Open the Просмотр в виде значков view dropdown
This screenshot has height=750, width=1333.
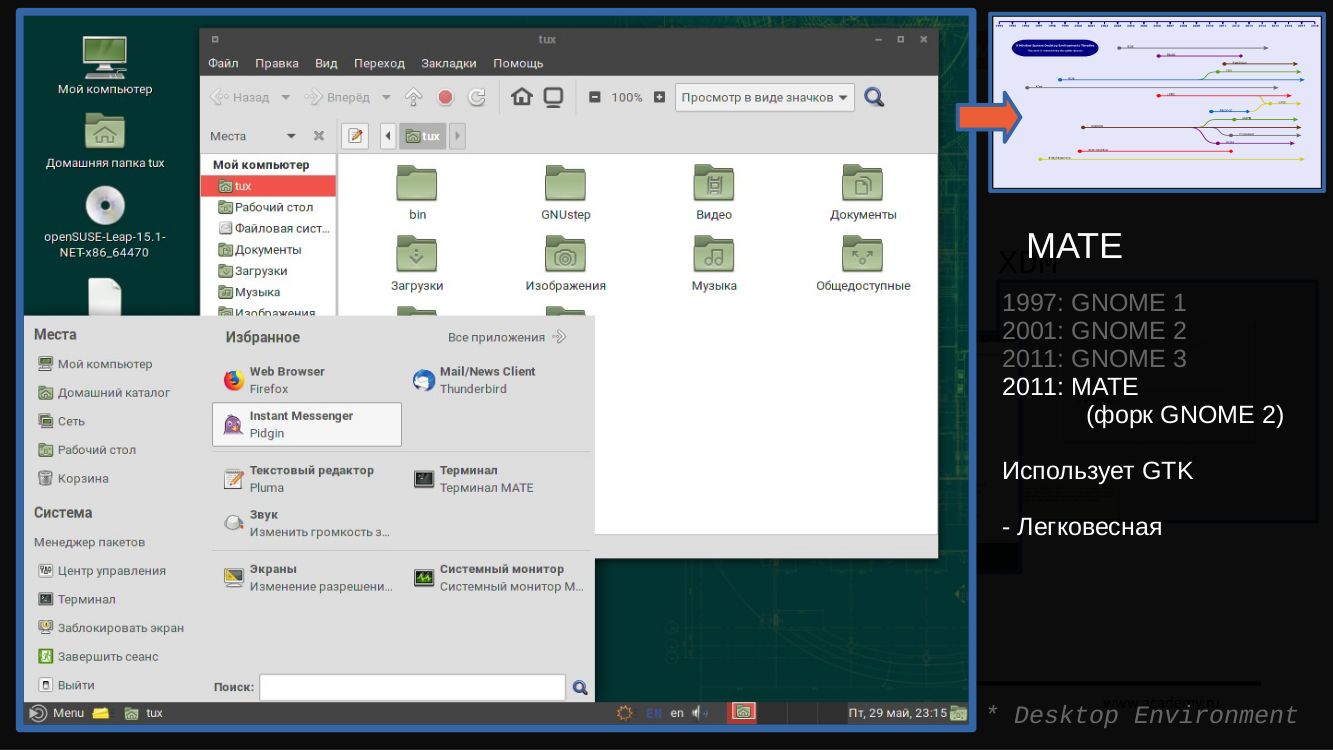tap(765, 98)
